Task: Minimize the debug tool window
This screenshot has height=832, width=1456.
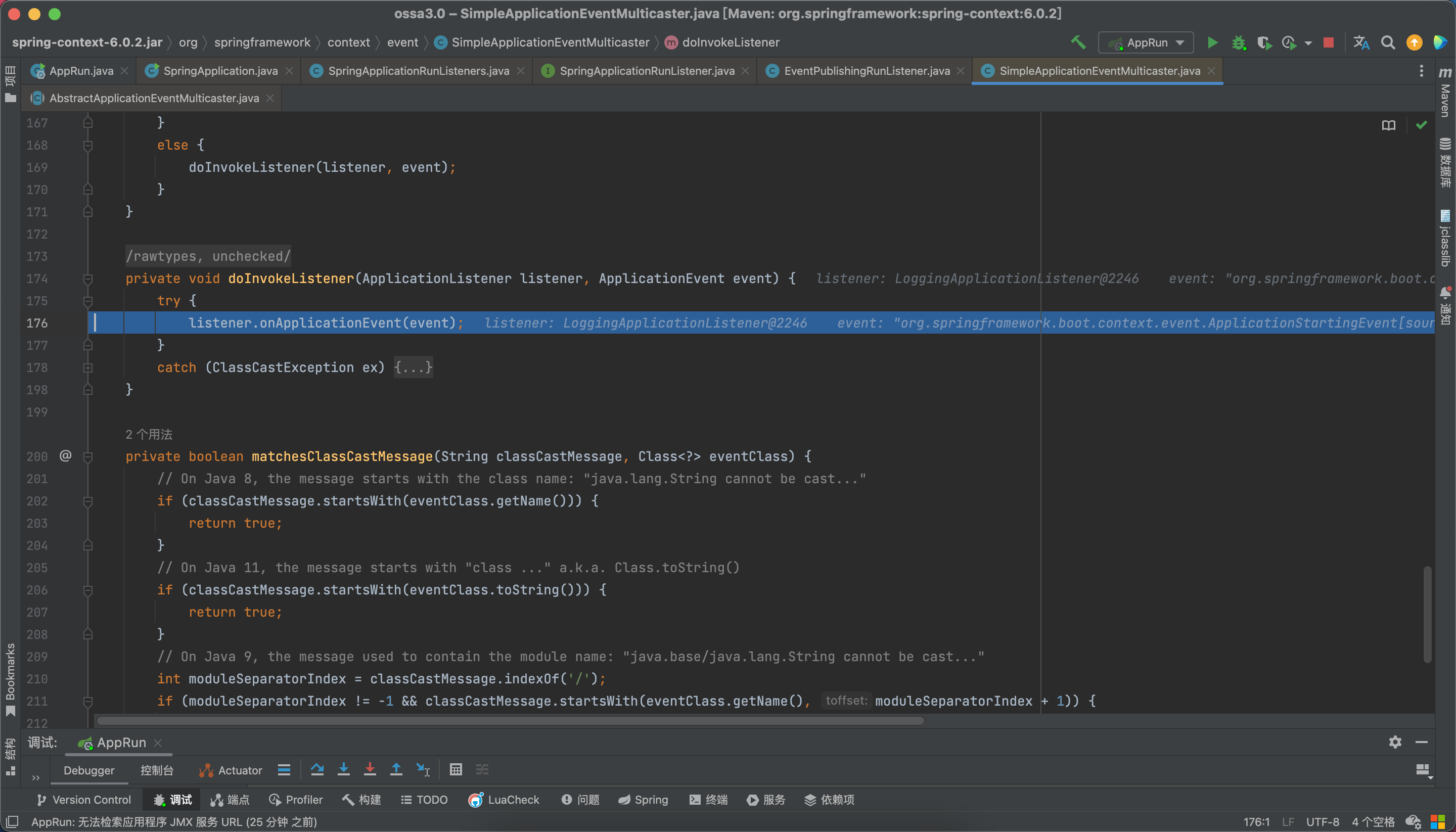Action: 1422,743
